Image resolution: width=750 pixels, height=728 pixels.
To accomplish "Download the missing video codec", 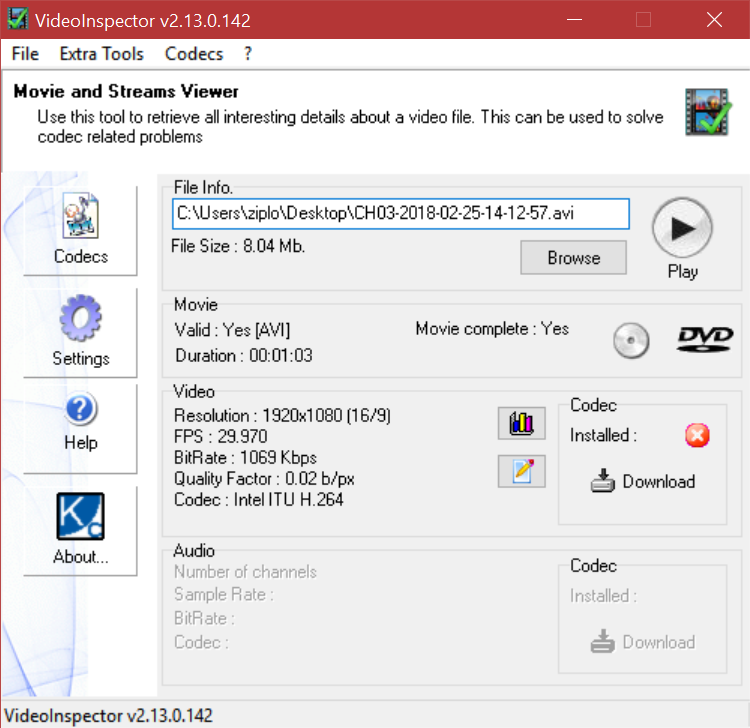I will click(642, 481).
